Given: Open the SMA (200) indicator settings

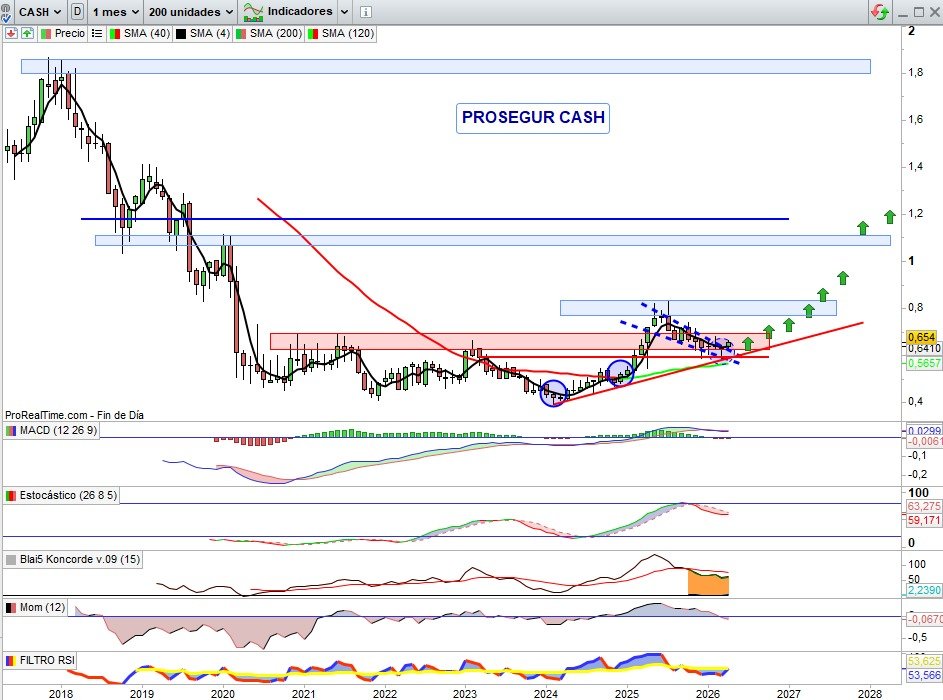Looking at the screenshot, I should [269, 33].
